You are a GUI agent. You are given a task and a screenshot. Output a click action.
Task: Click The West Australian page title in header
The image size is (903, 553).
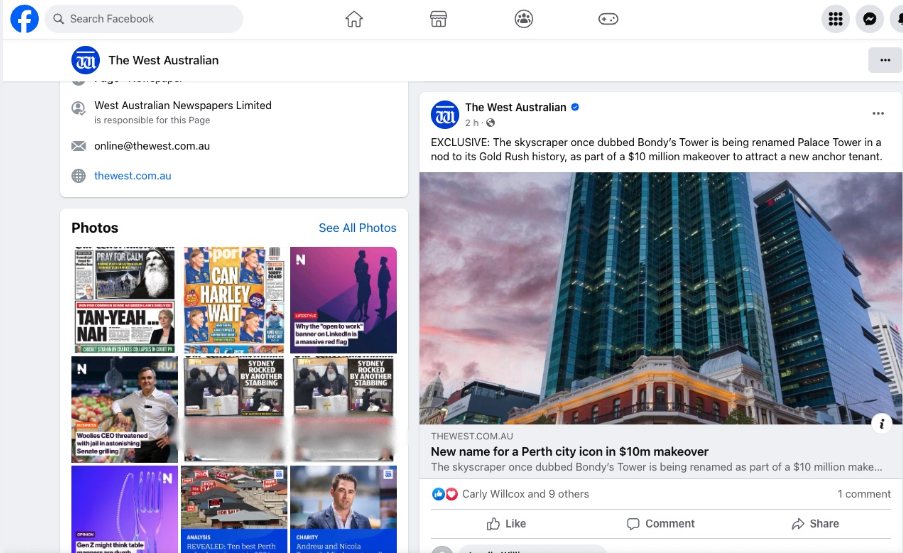[164, 60]
